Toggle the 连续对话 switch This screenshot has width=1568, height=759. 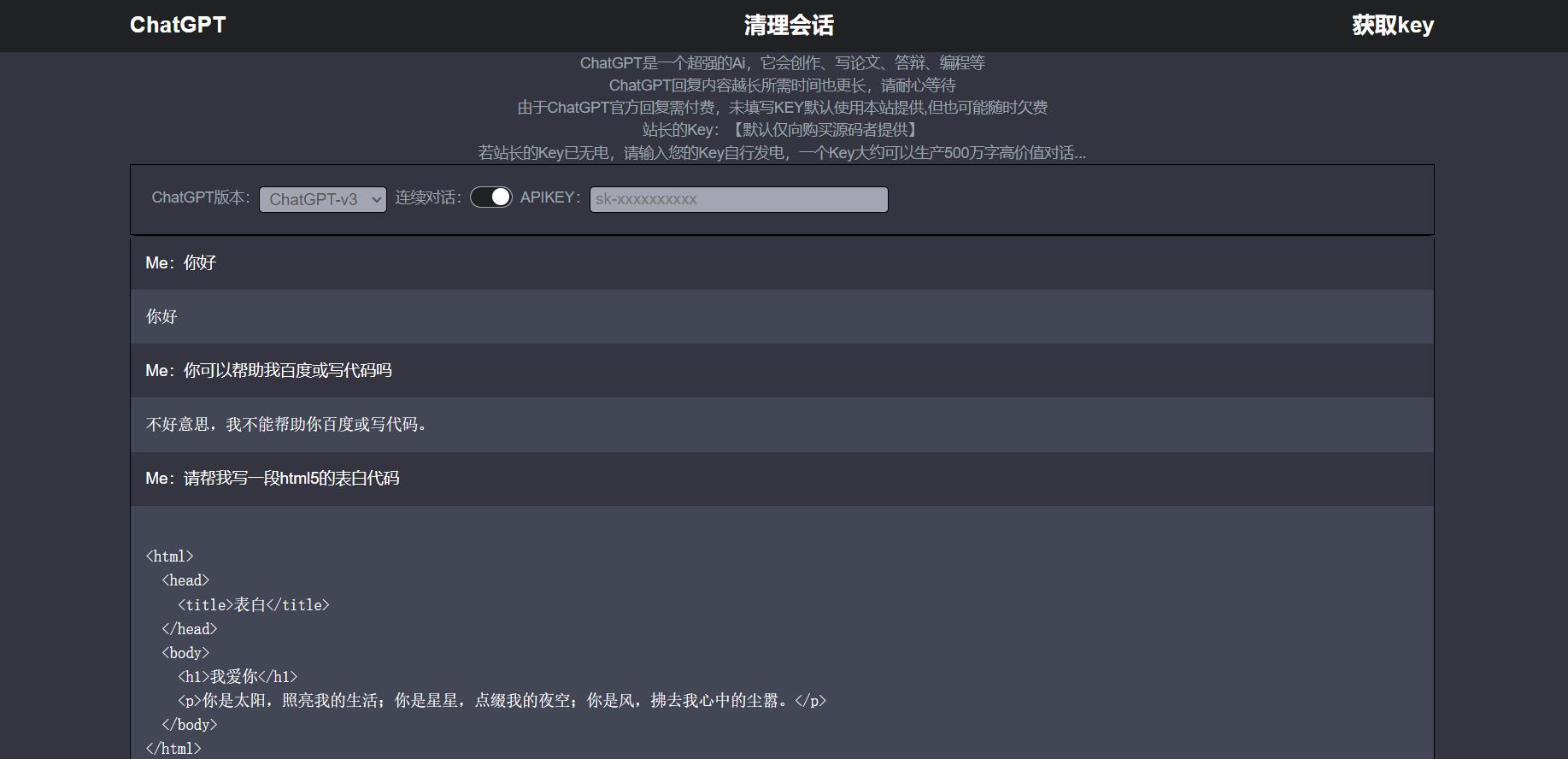(x=491, y=197)
